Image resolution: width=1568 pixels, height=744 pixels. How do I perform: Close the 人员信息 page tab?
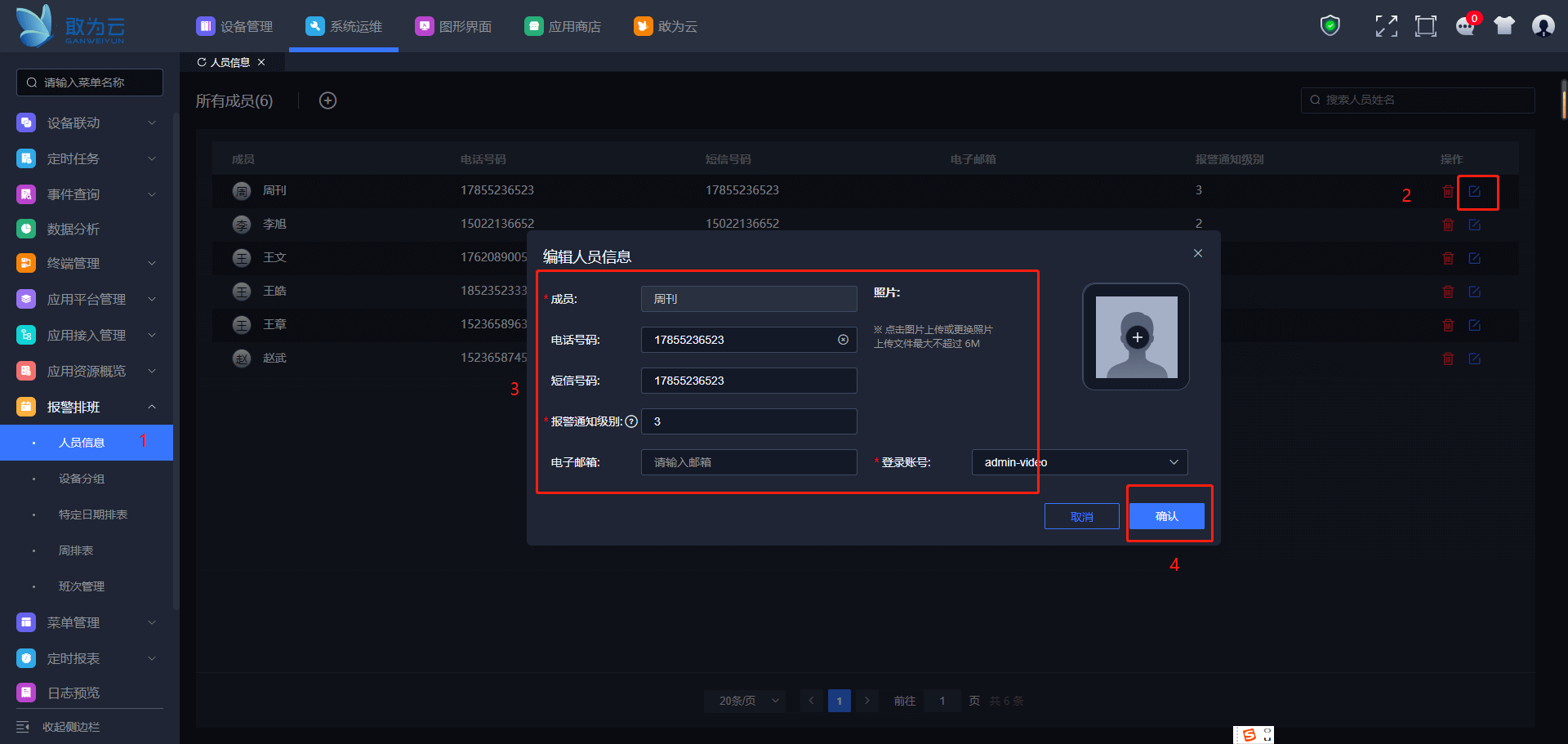click(x=261, y=62)
